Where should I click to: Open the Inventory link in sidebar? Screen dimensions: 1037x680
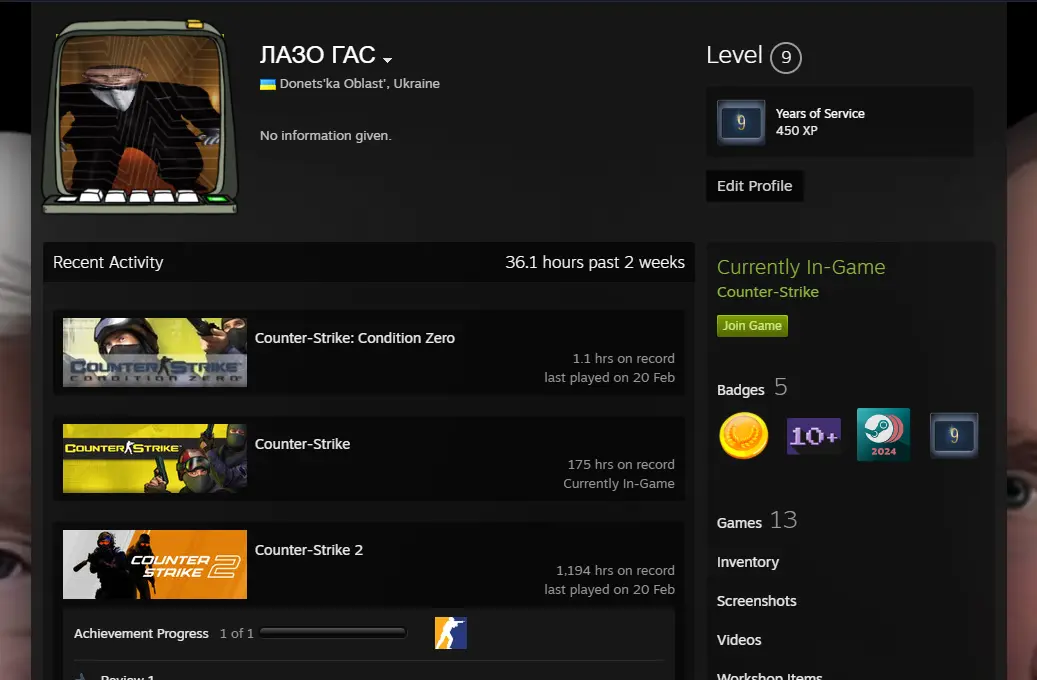coord(747,562)
